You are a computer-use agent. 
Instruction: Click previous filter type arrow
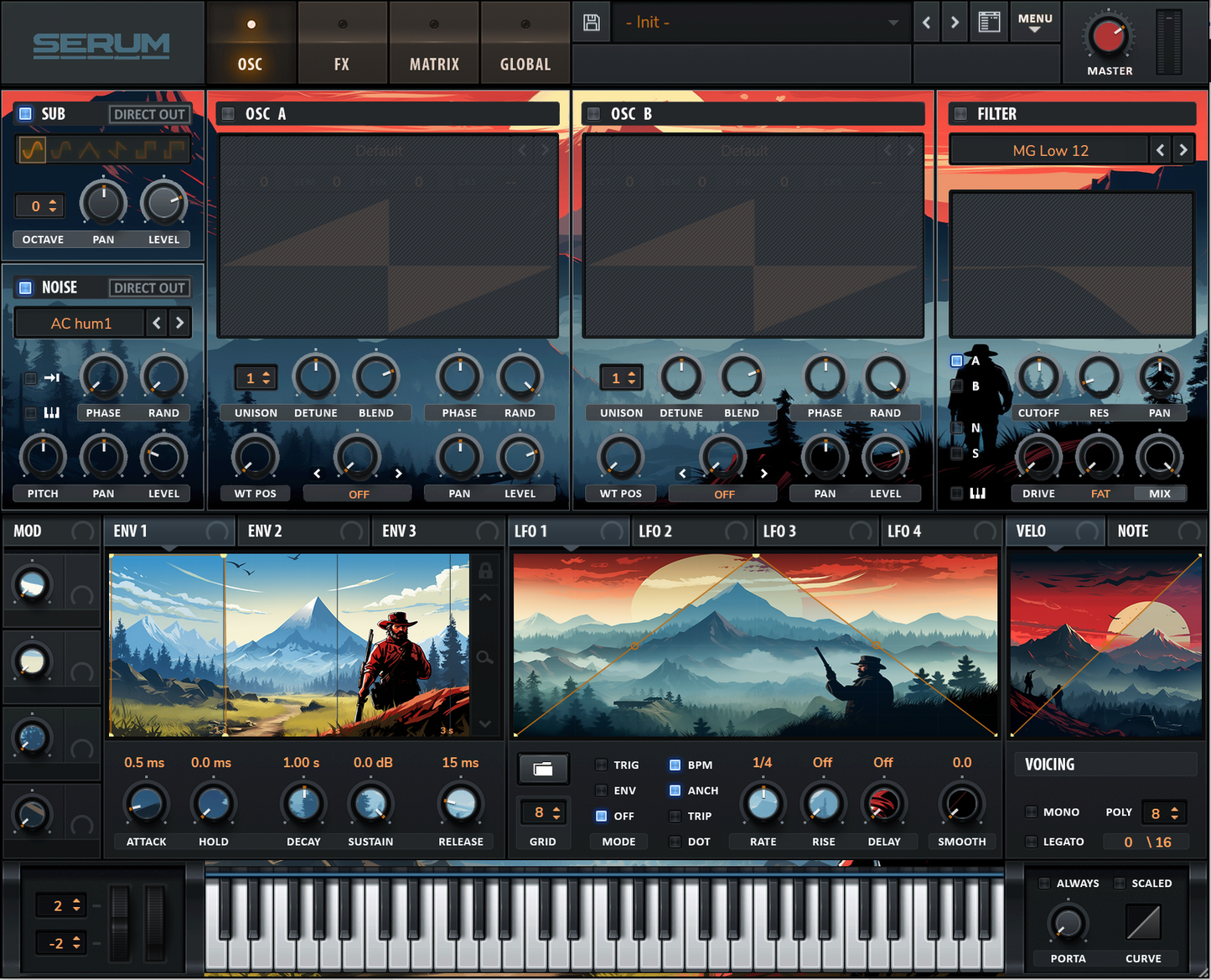pyautogui.click(x=1160, y=150)
